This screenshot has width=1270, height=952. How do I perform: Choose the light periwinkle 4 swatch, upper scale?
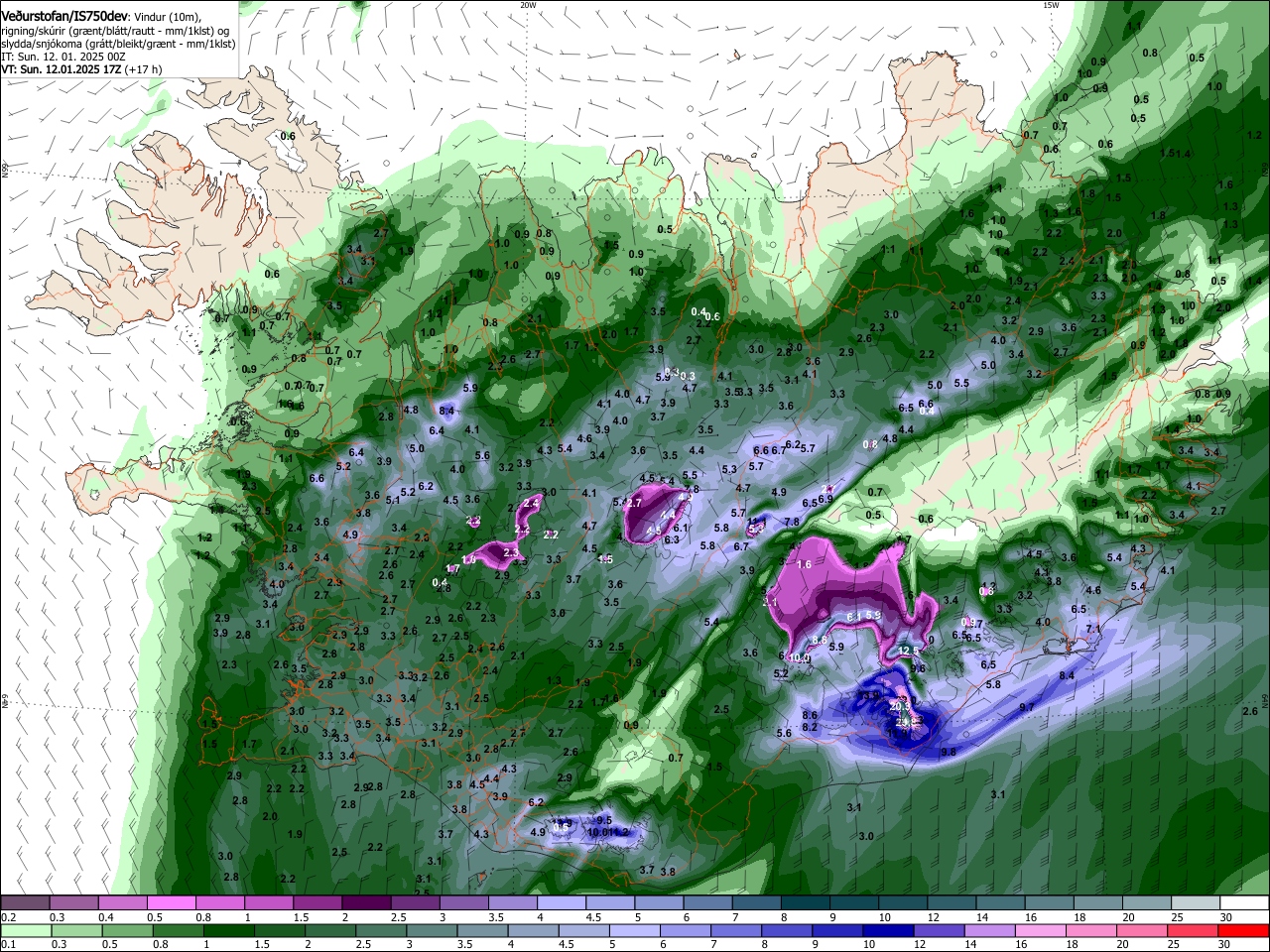(561, 903)
